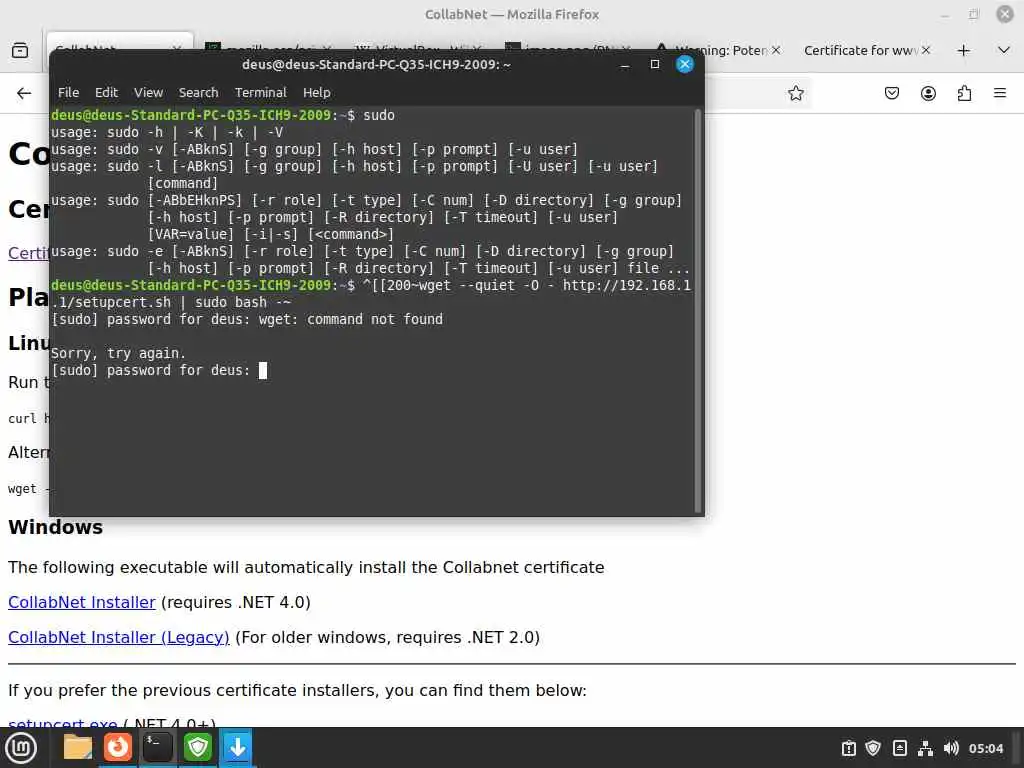Close the Warning: Potential tab
The image size is (1024, 768).
click(776, 50)
